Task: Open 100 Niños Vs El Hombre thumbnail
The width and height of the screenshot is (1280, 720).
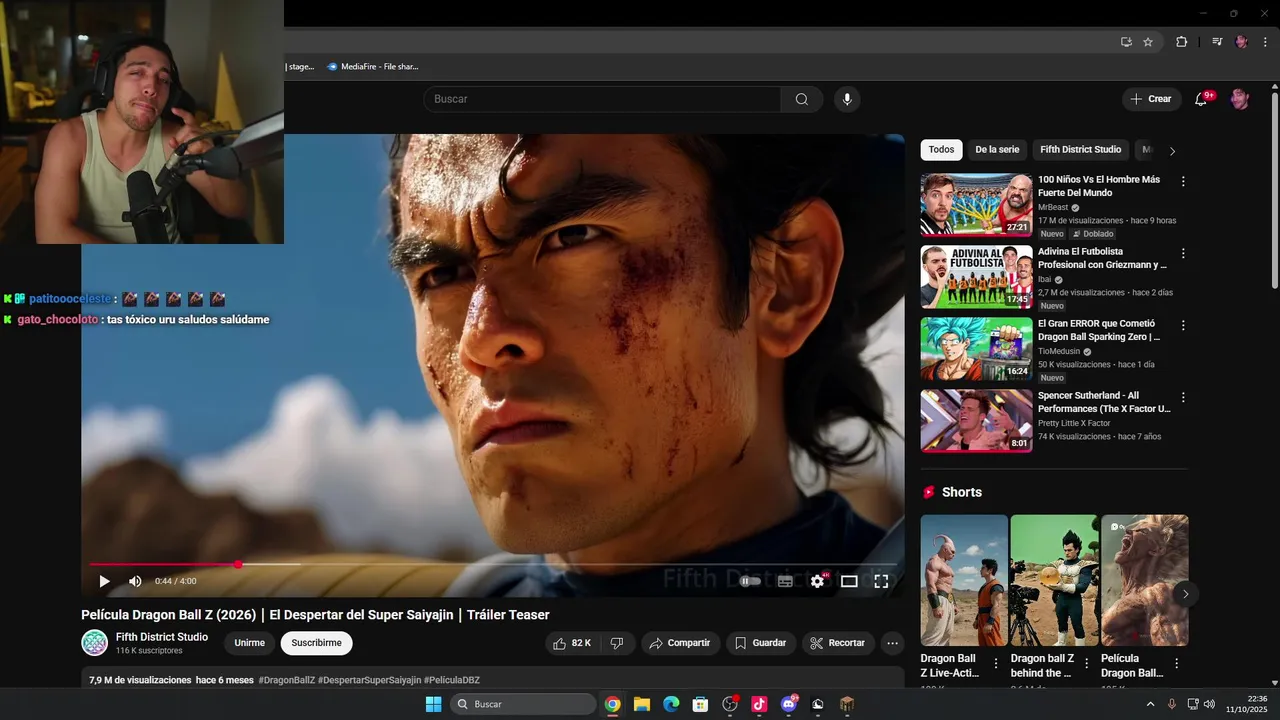Action: [977, 205]
